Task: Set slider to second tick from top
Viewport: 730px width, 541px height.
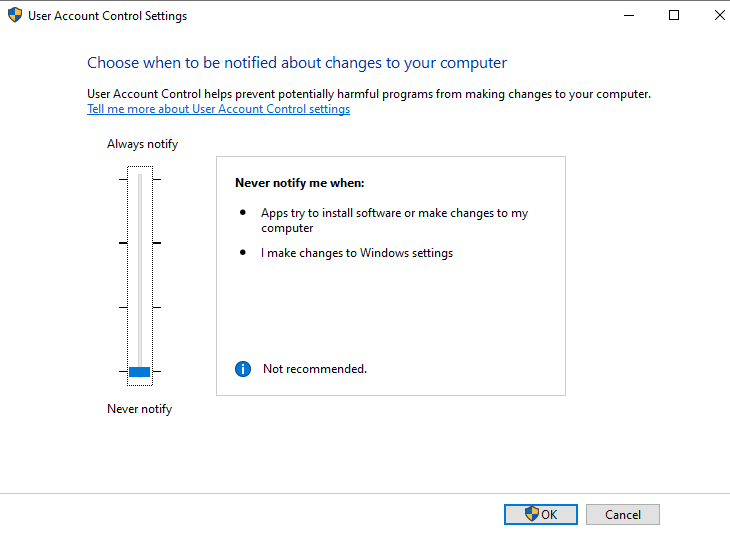Action: (x=139, y=243)
